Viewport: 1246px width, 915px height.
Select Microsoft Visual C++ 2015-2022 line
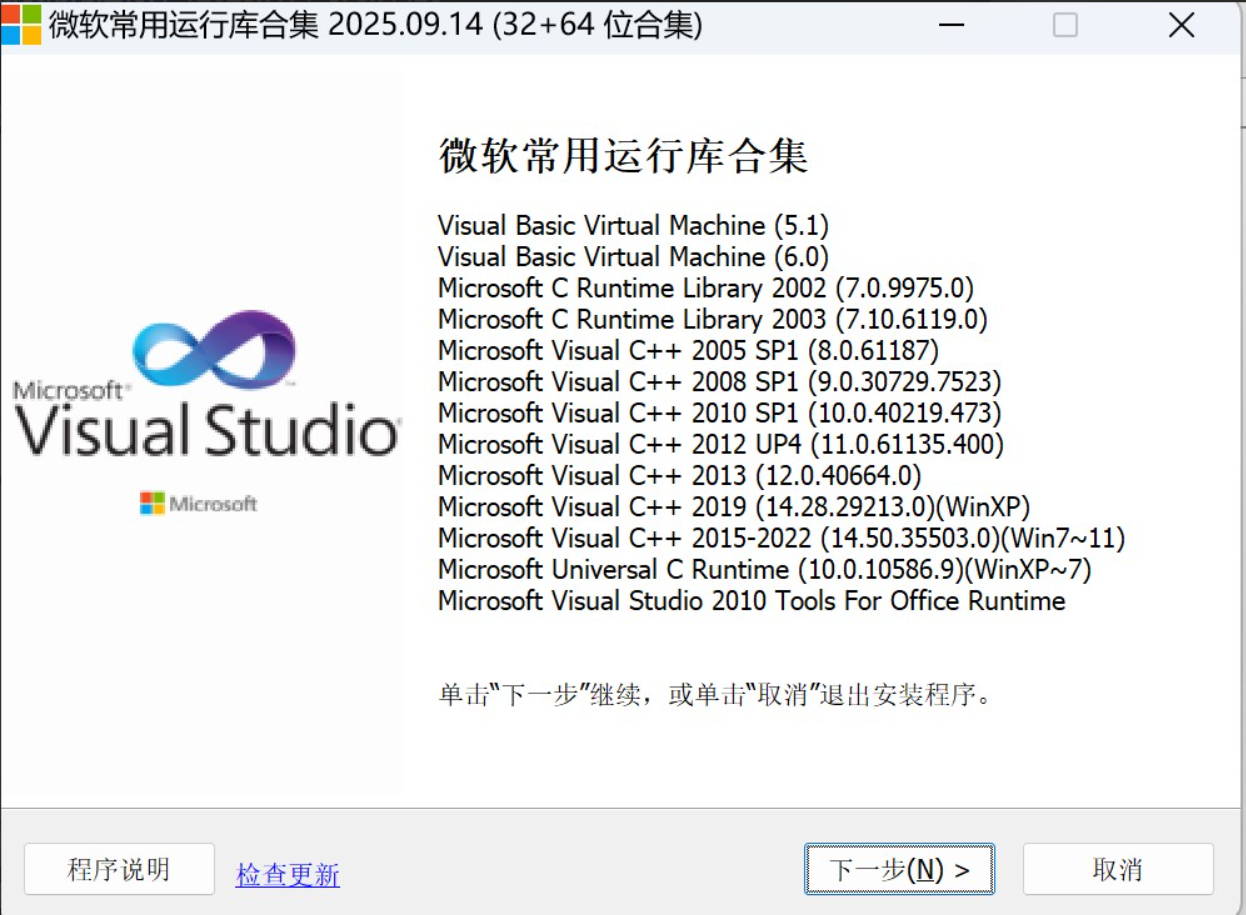782,538
